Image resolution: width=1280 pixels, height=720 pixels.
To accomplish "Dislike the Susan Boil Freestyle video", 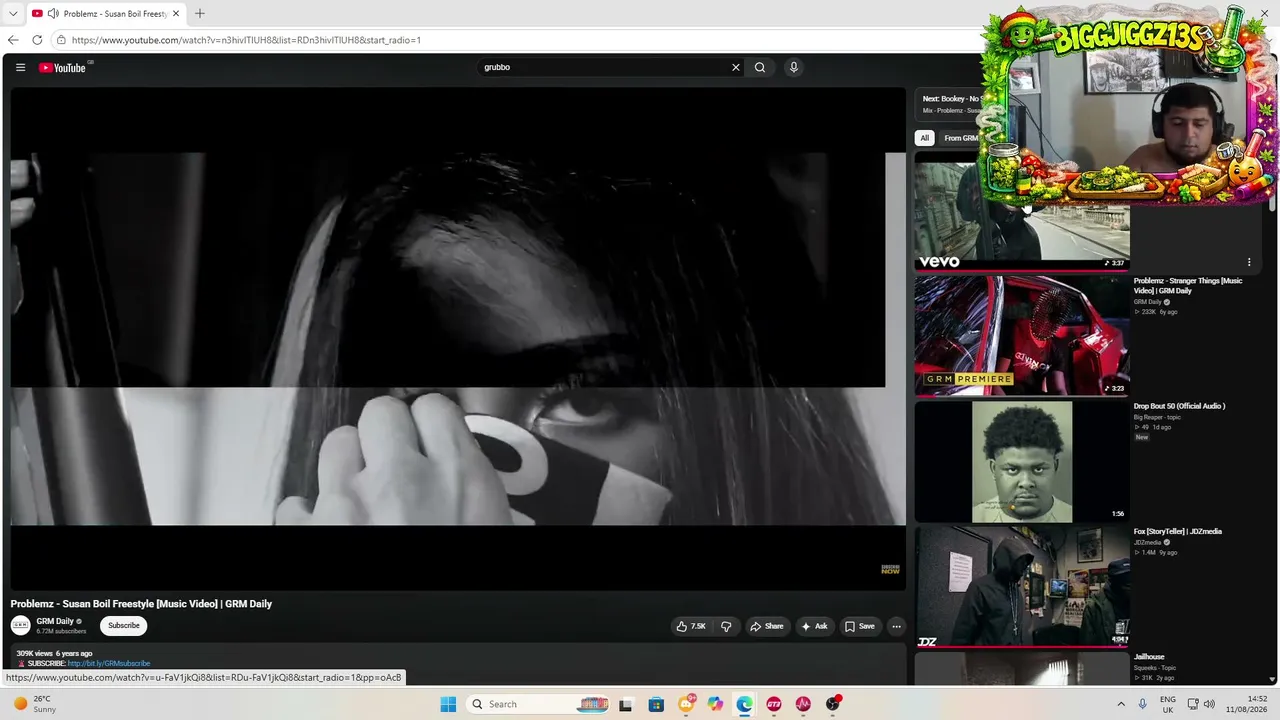I will pos(727,626).
